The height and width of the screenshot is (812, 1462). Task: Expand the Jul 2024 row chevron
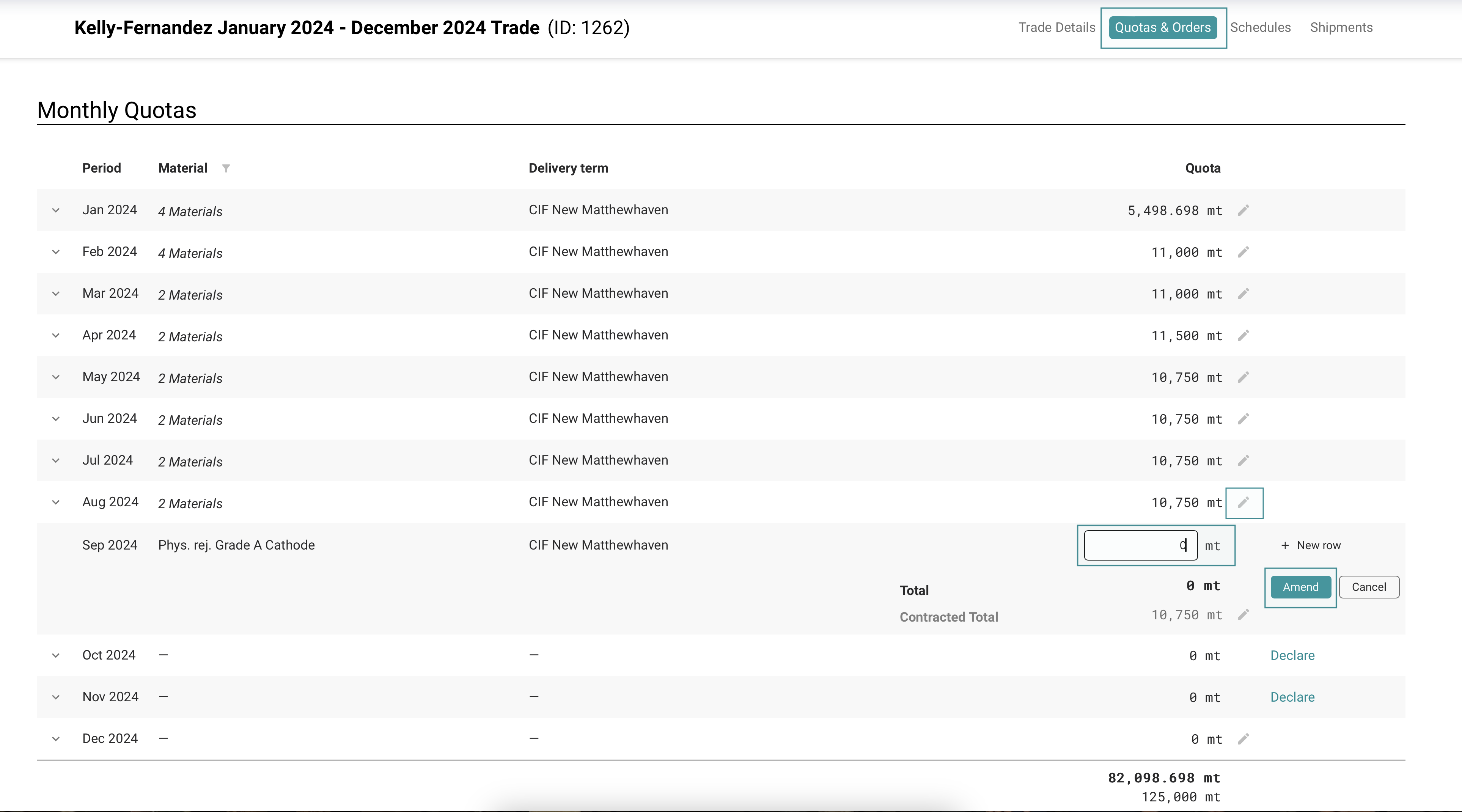click(56, 461)
